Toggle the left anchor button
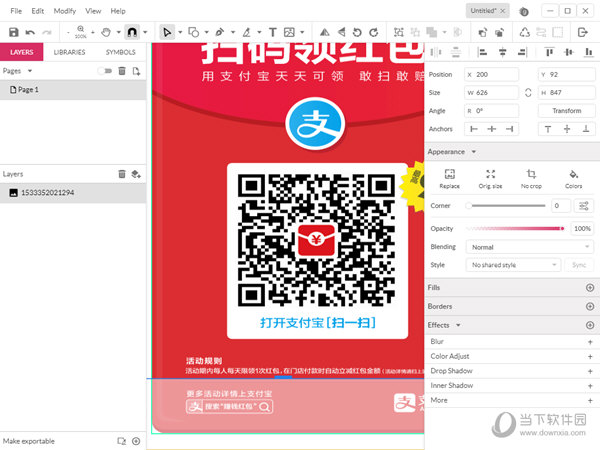Screen dimensions: 600x450 [x=474, y=129]
